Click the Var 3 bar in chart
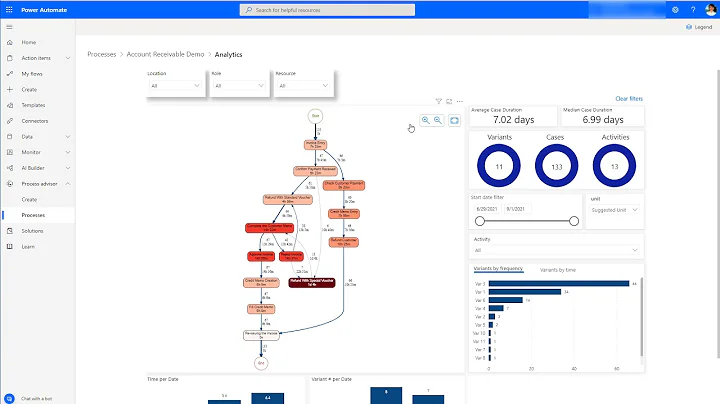 point(559,284)
